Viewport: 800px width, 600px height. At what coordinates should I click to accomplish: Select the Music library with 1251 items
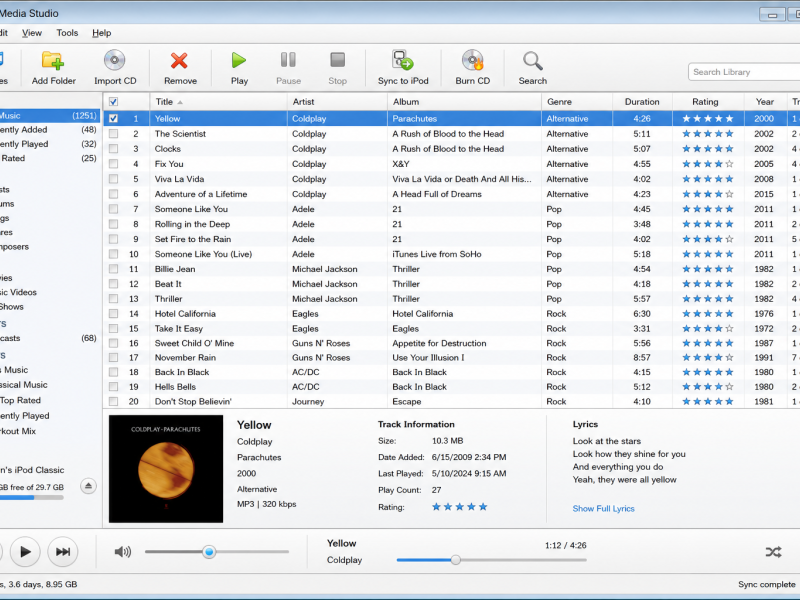(49, 115)
